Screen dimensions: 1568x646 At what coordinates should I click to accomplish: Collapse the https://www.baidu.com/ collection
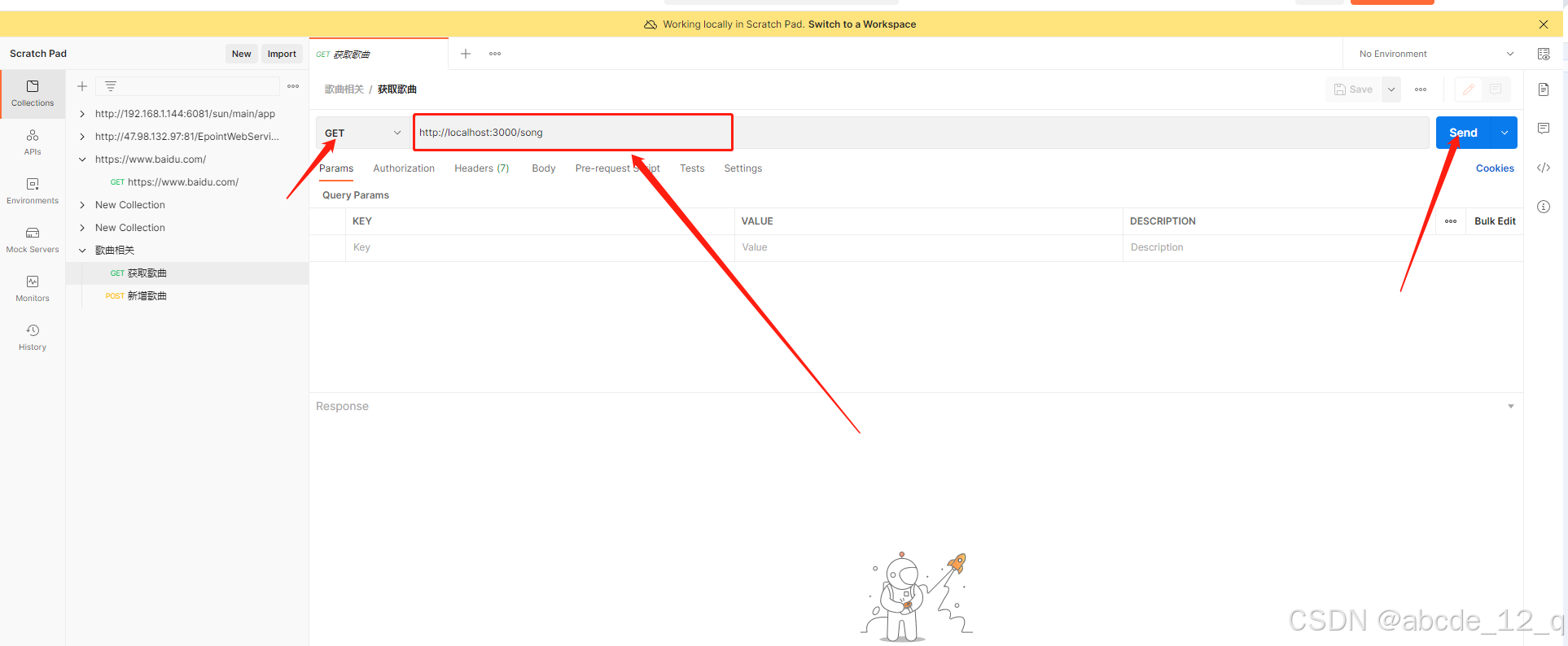tap(82, 159)
